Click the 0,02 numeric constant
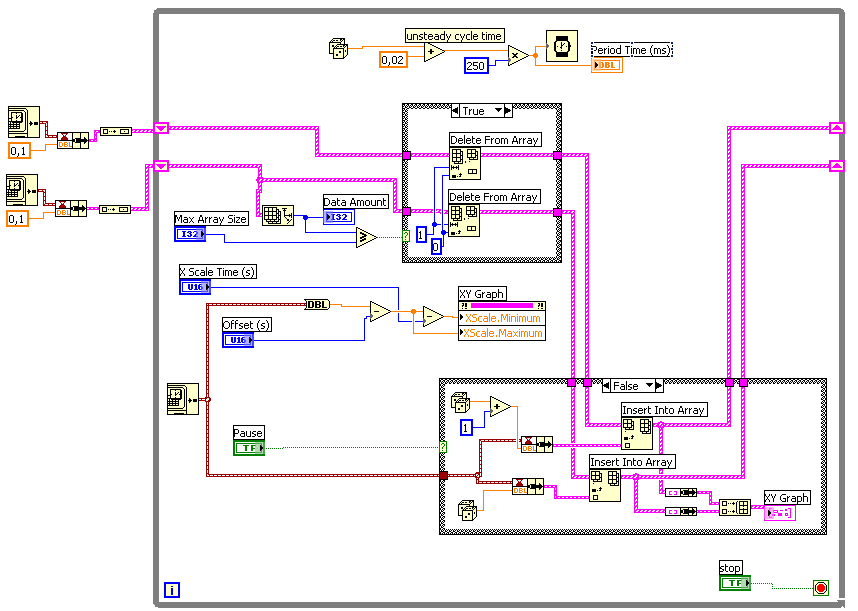This screenshot has width=858, height=611. click(393, 60)
